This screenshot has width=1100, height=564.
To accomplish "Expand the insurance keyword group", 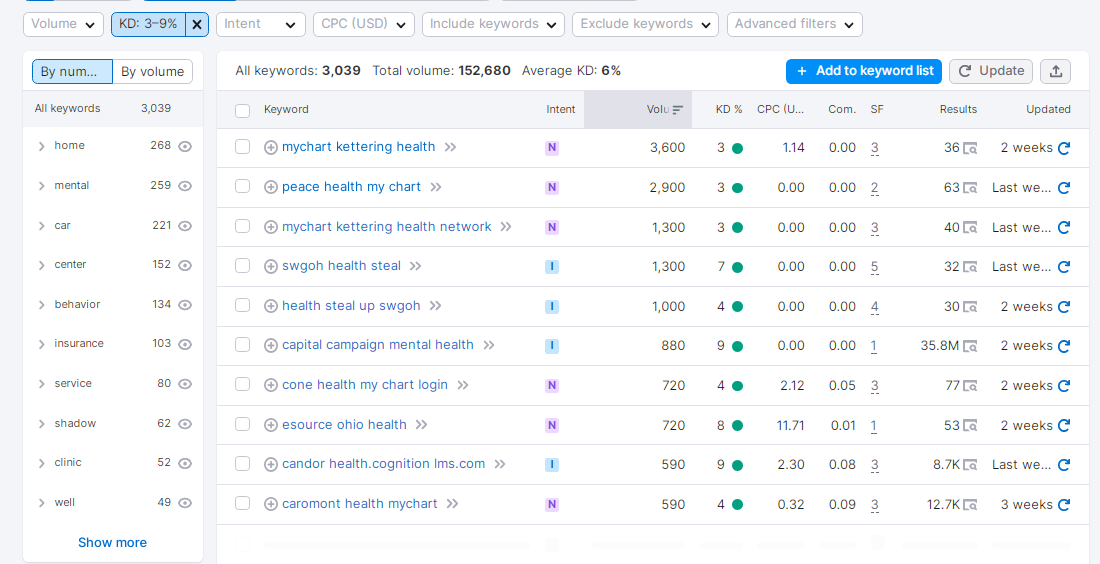I will tap(41, 344).
